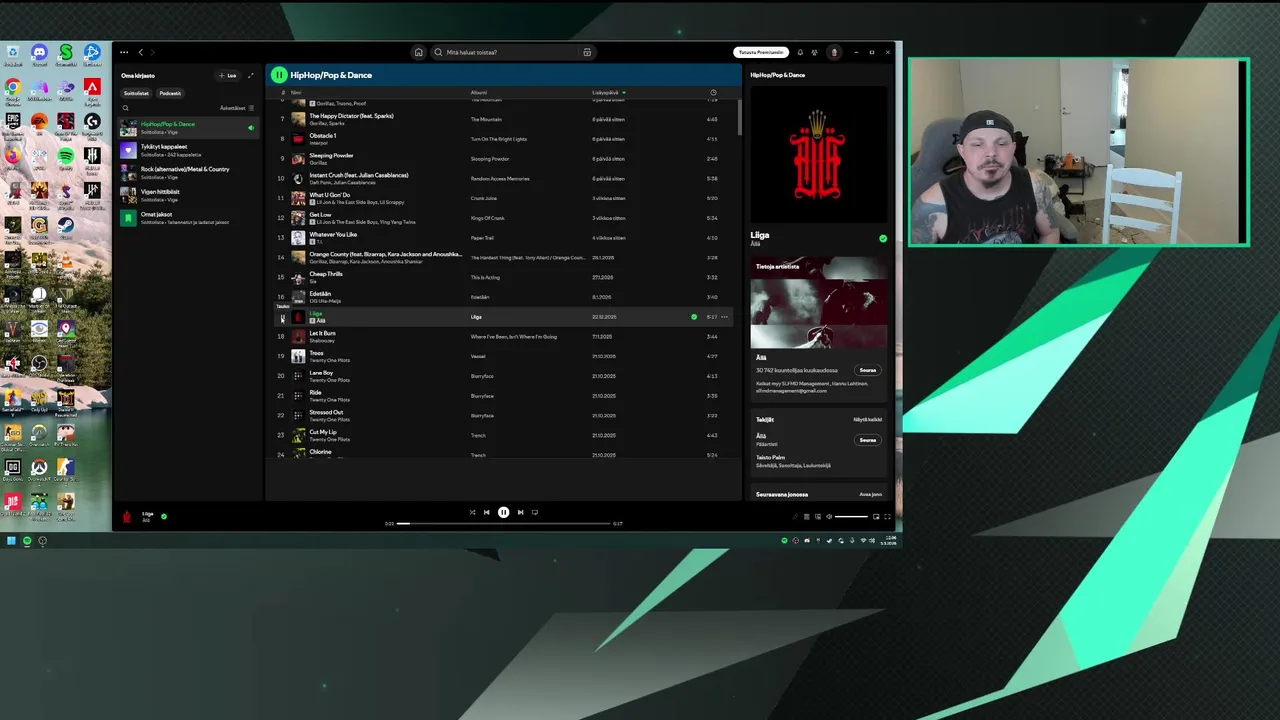
Task: Enter full screen from the player bar
Action: pyautogui.click(x=887, y=517)
